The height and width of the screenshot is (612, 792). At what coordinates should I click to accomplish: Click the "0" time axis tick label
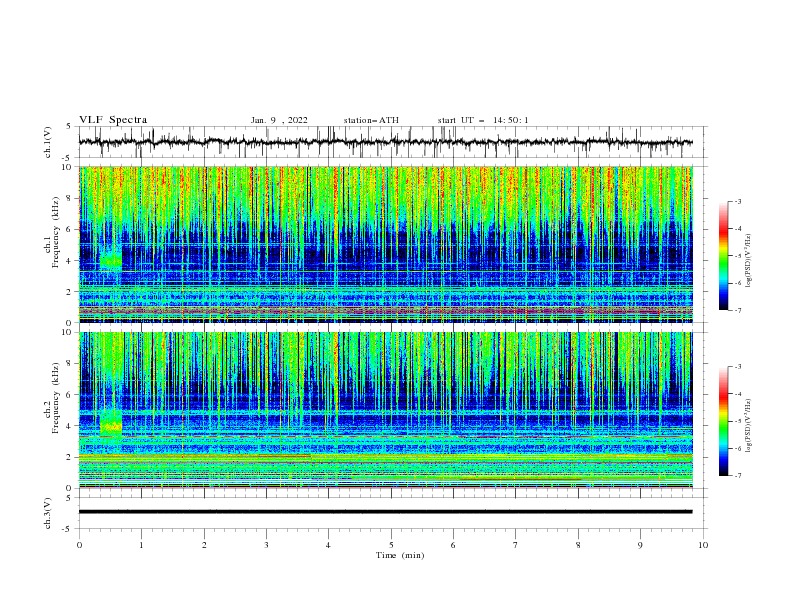click(79, 545)
